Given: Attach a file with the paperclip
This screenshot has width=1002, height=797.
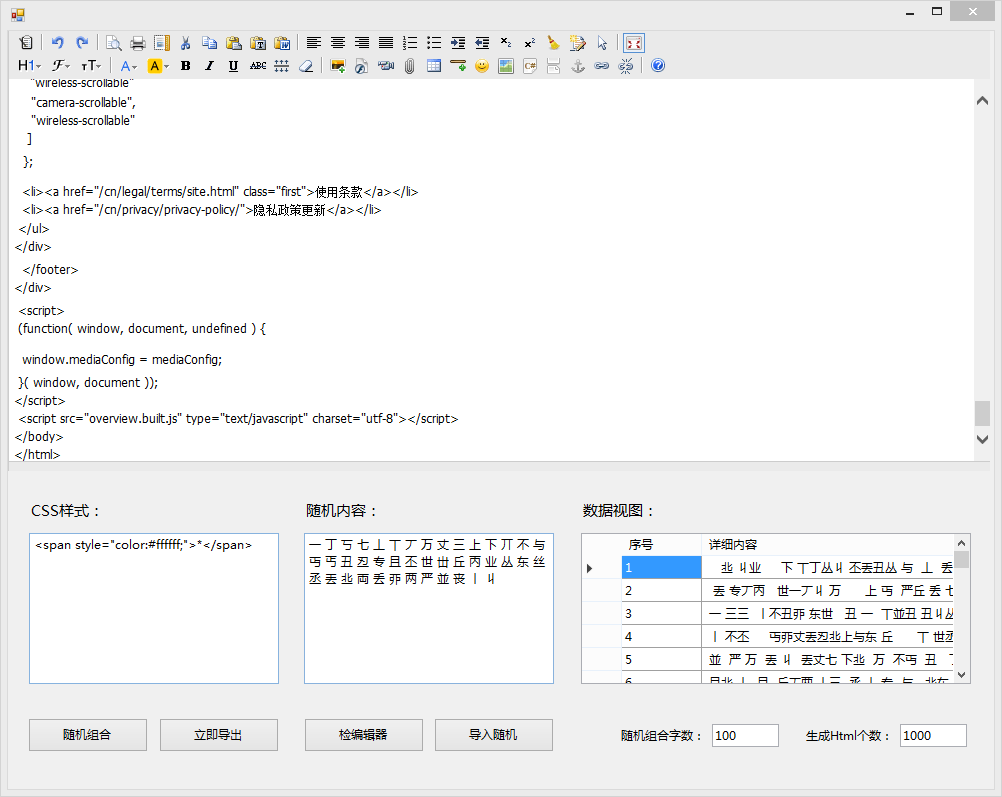Looking at the screenshot, I should click(410, 66).
